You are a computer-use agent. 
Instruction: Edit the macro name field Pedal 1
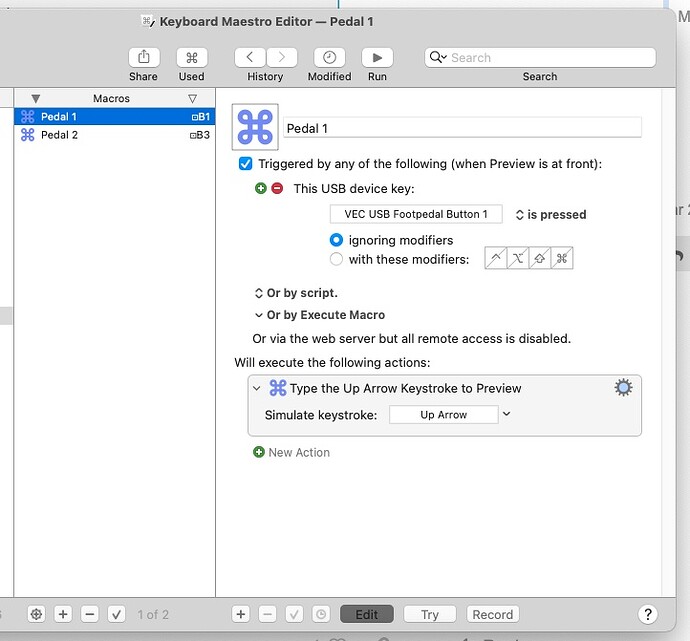(x=462, y=128)
